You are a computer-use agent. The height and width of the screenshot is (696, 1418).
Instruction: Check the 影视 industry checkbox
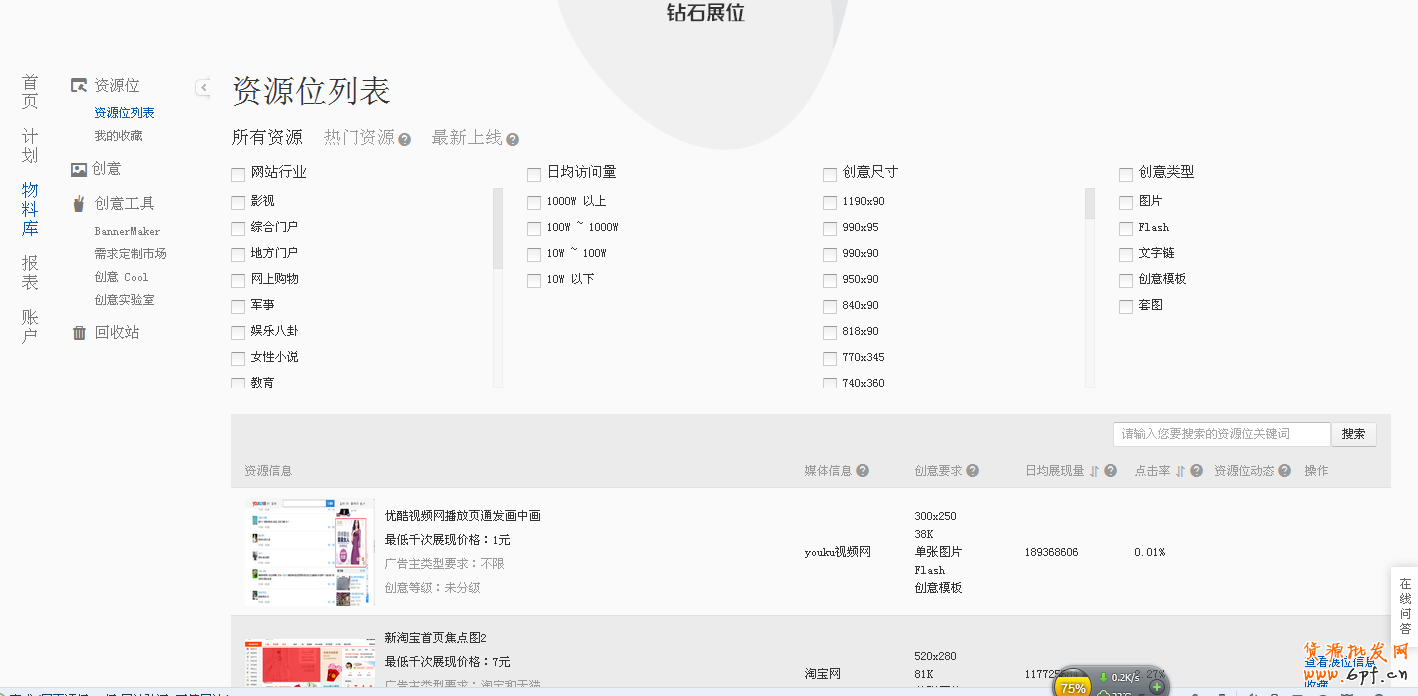click(x=238, y=202)
